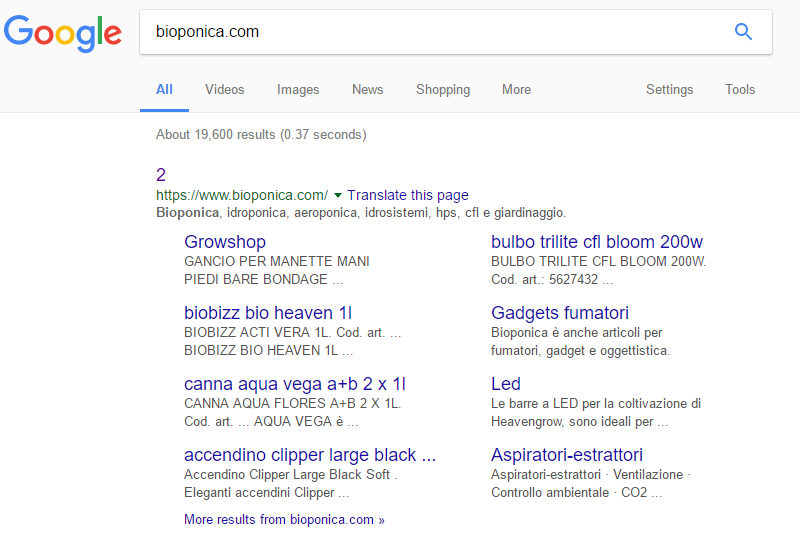Click the Bioponica, idroponica, aeroponica description text
Image resolution: width=800 pixels, height=545 pixels.
point(361,212)
